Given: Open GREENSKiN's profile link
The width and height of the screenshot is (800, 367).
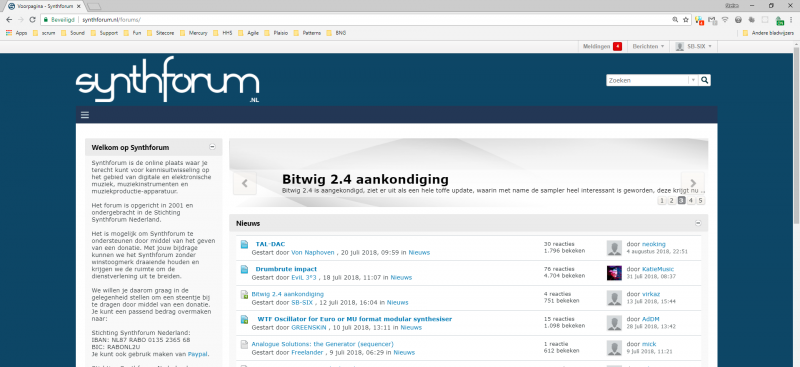Looking at the screenshot, I should click(310, 327).
